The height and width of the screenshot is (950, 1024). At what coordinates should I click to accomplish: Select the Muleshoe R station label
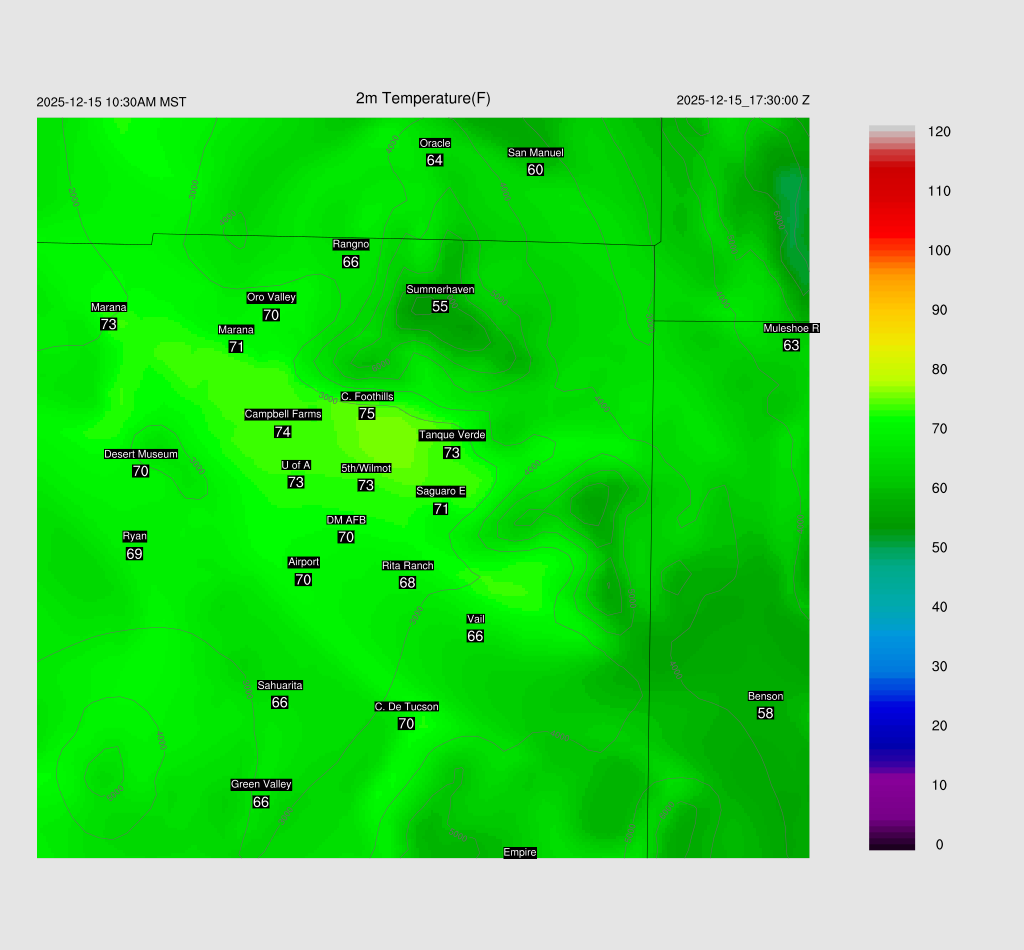click(791, 328)
